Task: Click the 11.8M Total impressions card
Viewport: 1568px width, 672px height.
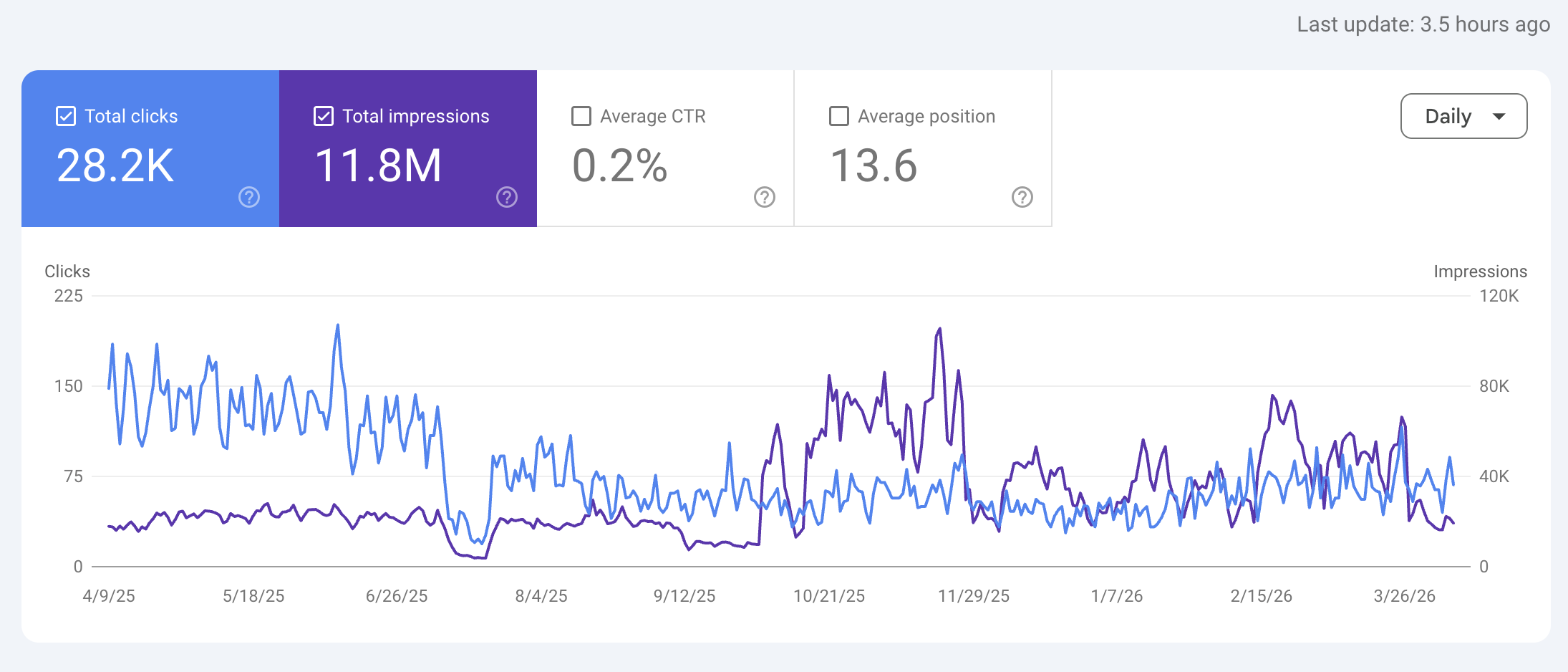Action: tap(408, 150)
